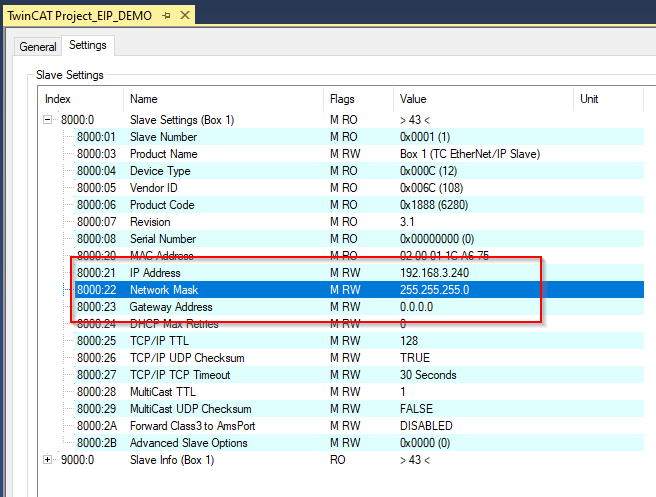The width and height of the screenshot is (656, 497).
Task: Select the 8000:22 Network Mask row
Action: tap(360, 289)
